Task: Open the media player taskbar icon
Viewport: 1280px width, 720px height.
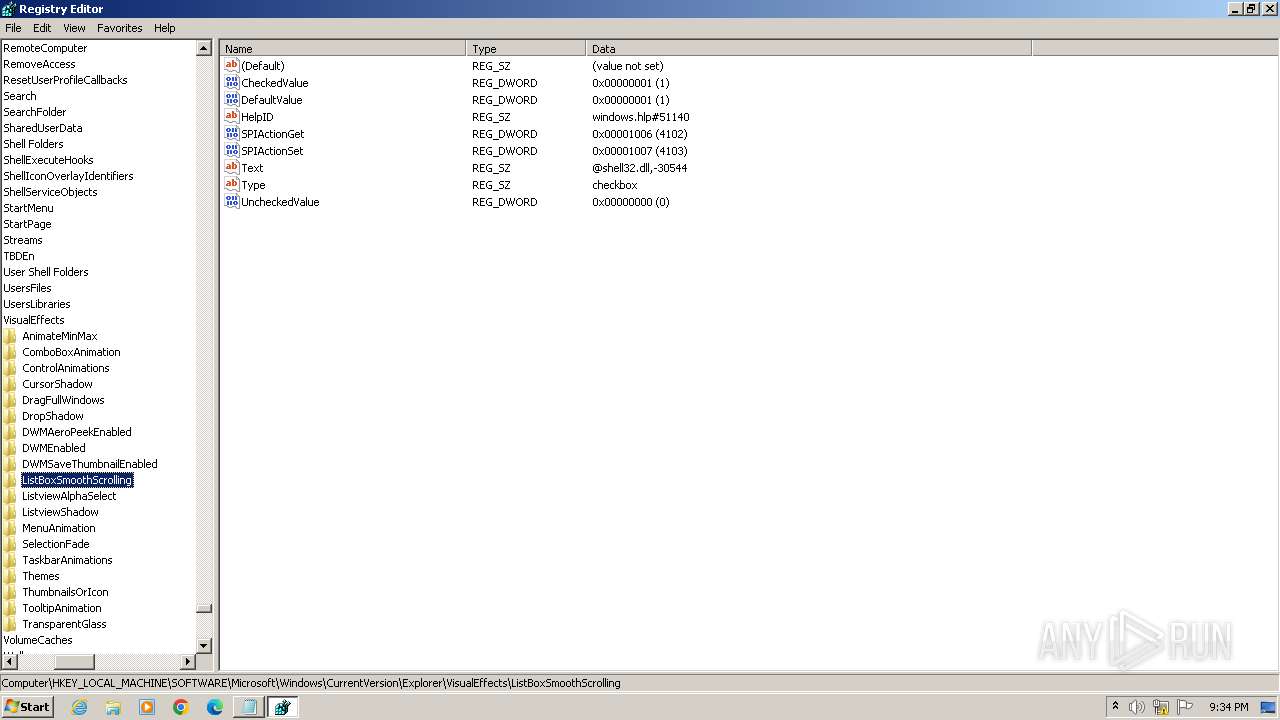Action: 147,707
